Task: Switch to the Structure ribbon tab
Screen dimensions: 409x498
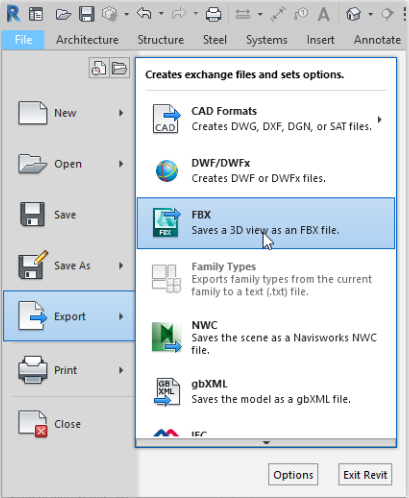Action: (161, 40)
